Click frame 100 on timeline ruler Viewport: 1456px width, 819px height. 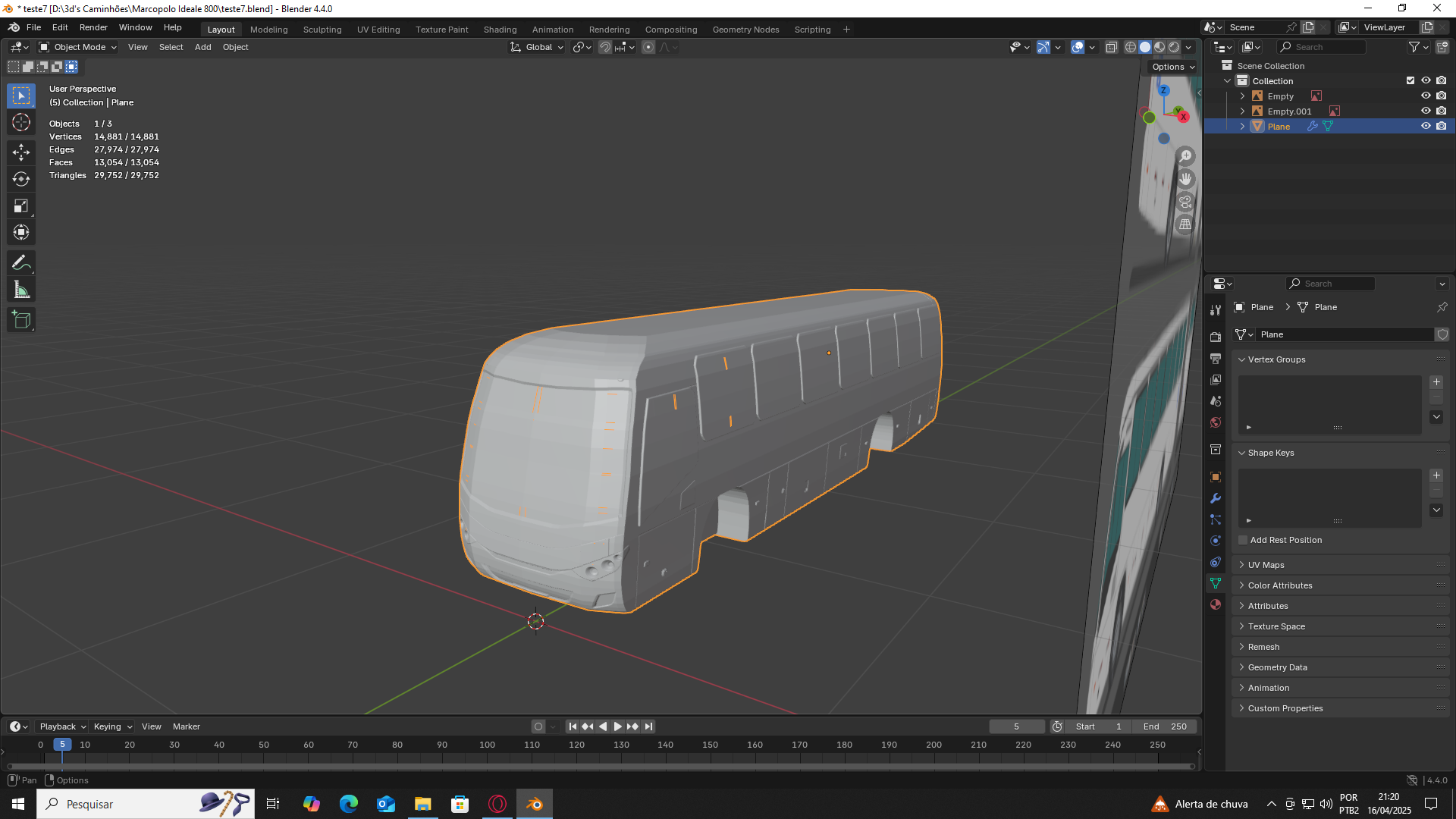pos(487,745)
